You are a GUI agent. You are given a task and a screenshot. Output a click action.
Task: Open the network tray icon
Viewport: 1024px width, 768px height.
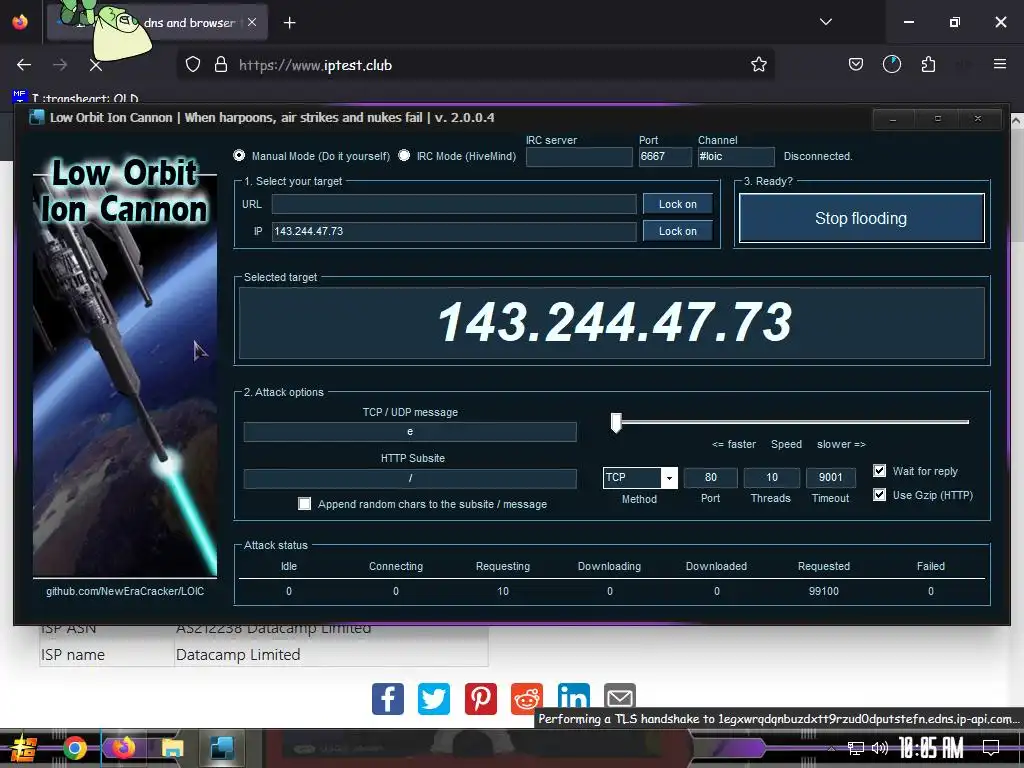856,748
